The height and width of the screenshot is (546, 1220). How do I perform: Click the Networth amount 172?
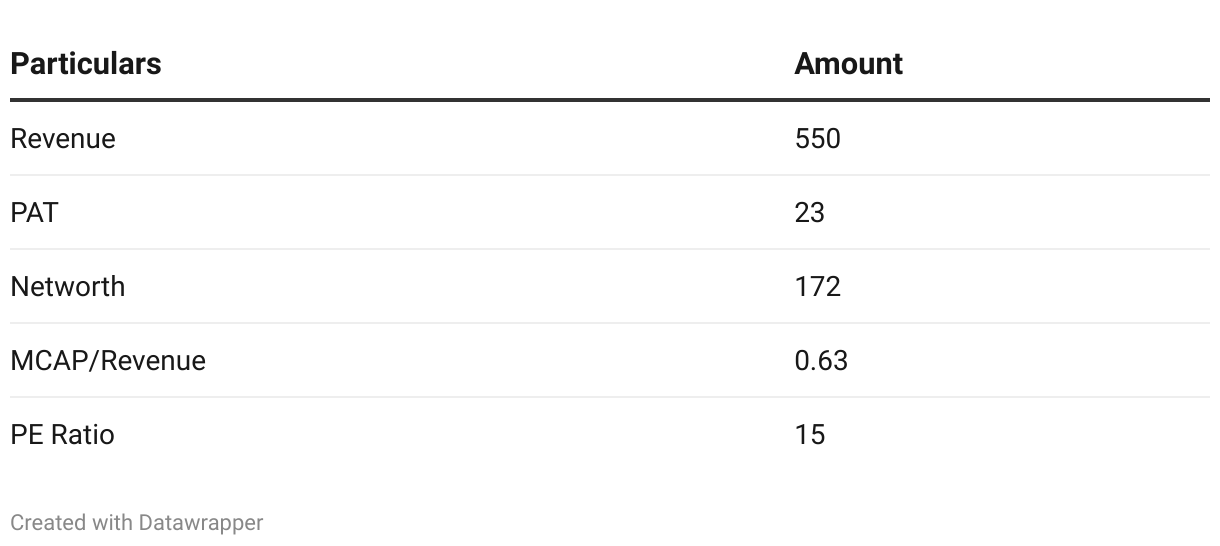point(817,286)
